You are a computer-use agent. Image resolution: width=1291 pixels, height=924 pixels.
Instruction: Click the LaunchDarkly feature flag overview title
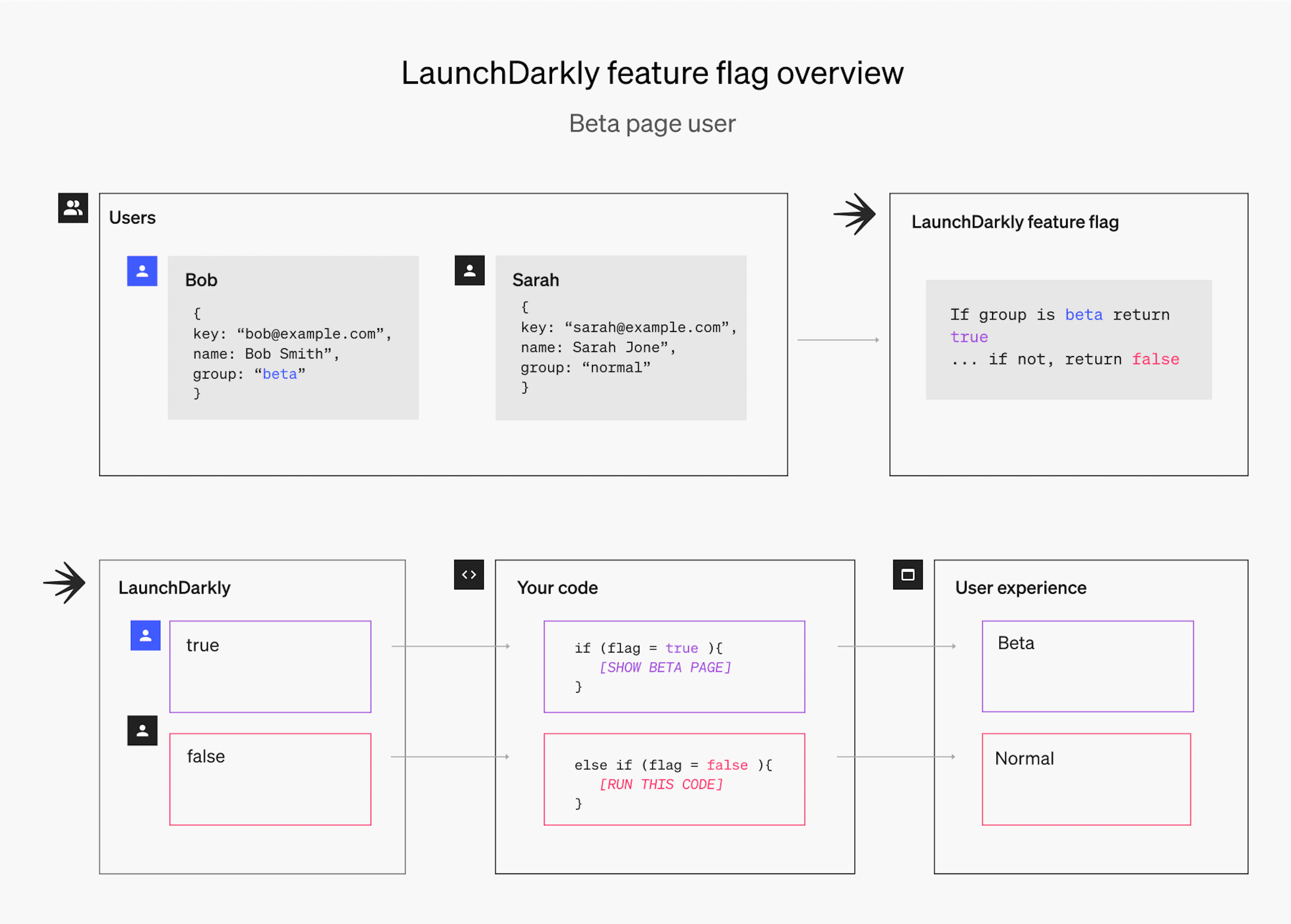[652, 73]
